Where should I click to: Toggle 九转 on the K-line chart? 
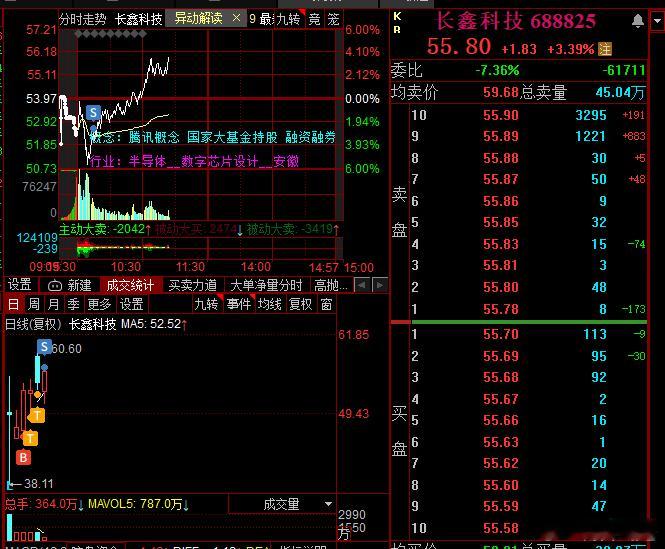click(206, 304)
